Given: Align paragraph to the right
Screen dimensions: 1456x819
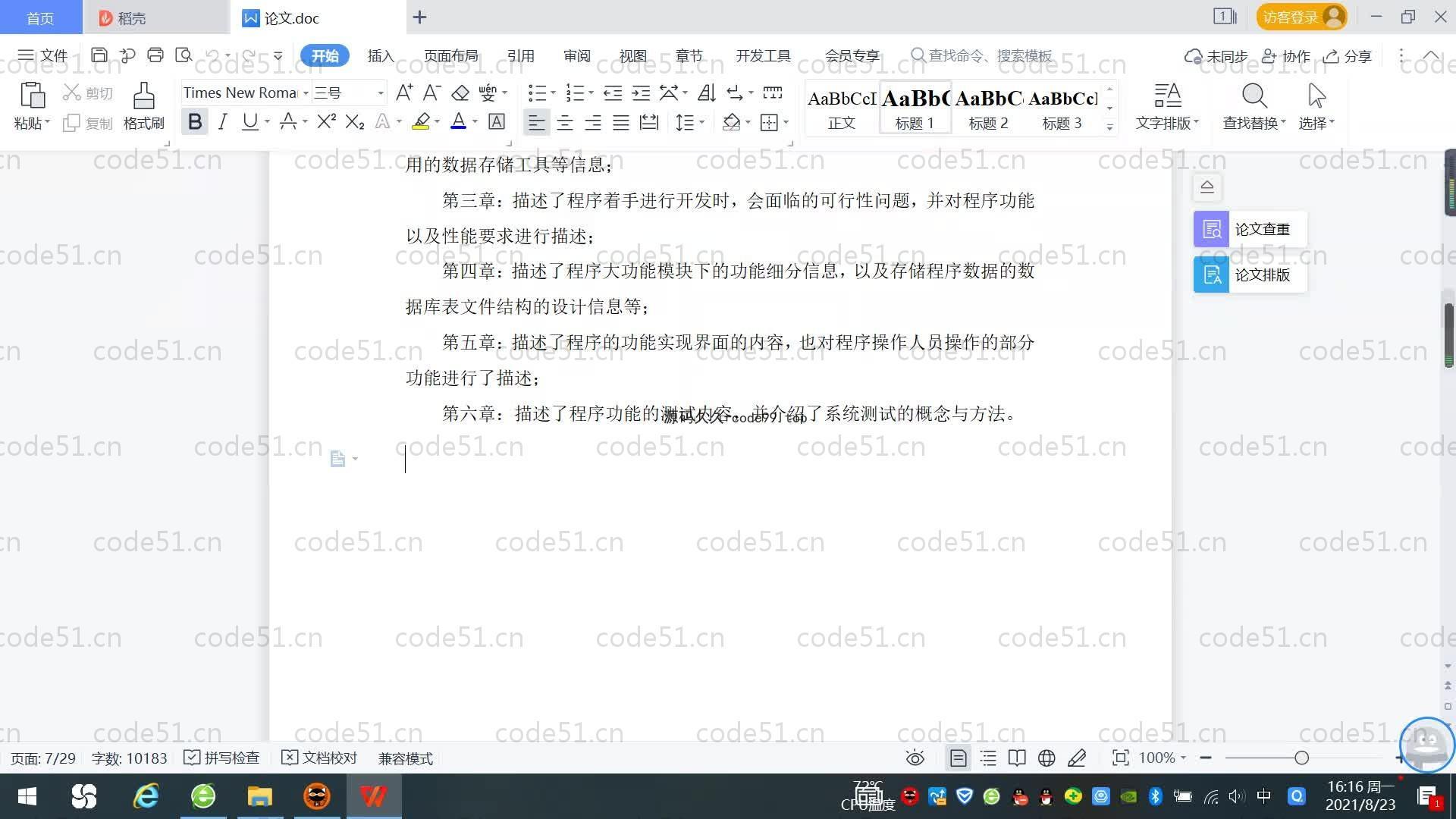Looking at the screenshot, I should [593, 122].
